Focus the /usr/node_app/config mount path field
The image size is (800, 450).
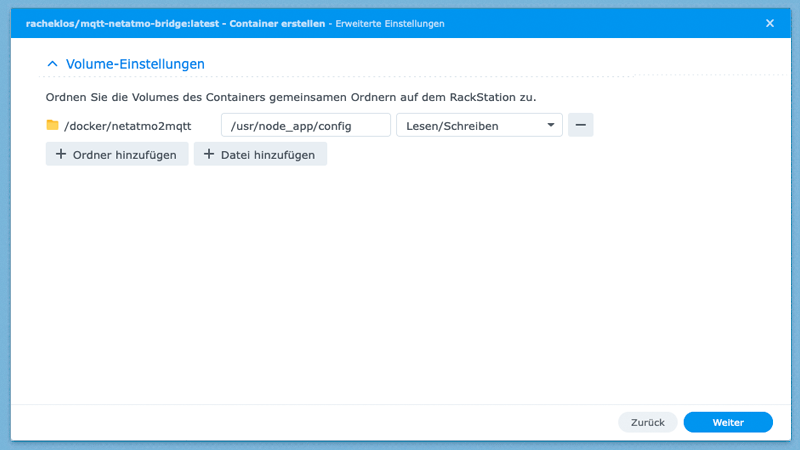[305, 126]
